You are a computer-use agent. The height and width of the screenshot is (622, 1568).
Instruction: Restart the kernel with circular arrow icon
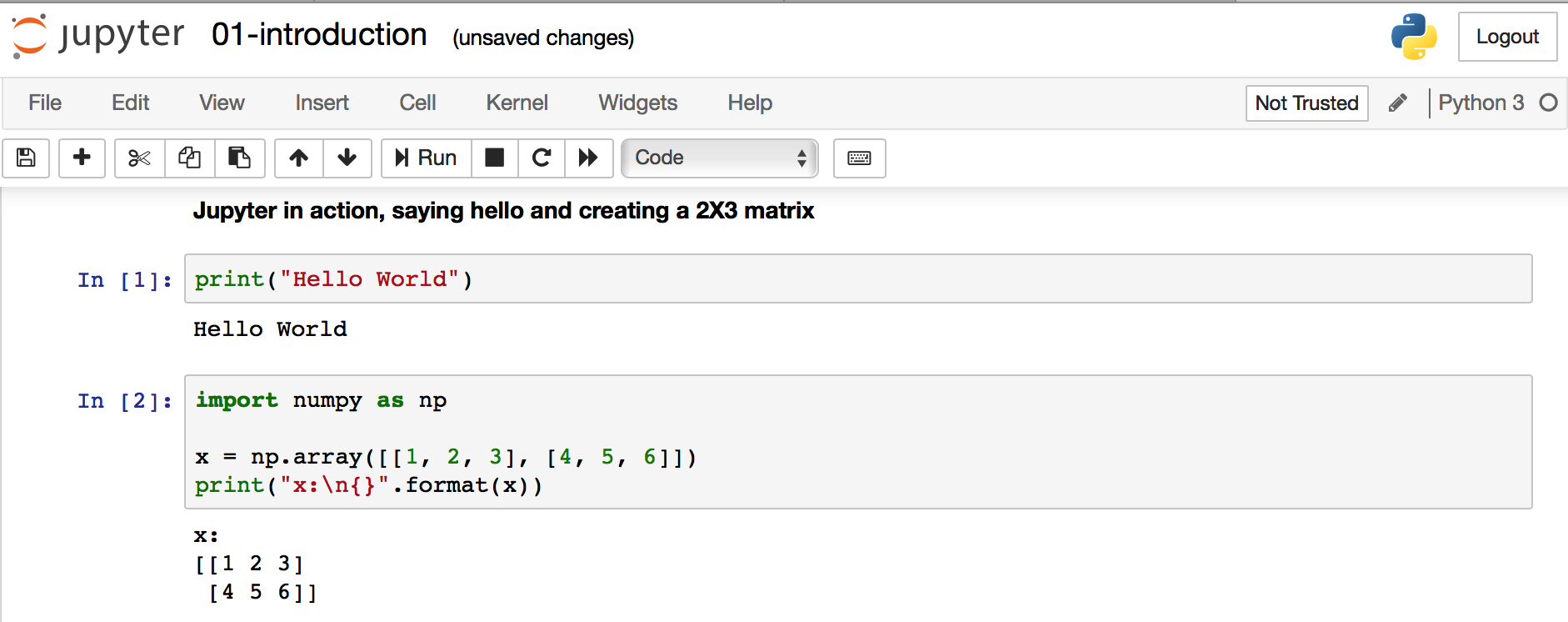pos(542,158)
